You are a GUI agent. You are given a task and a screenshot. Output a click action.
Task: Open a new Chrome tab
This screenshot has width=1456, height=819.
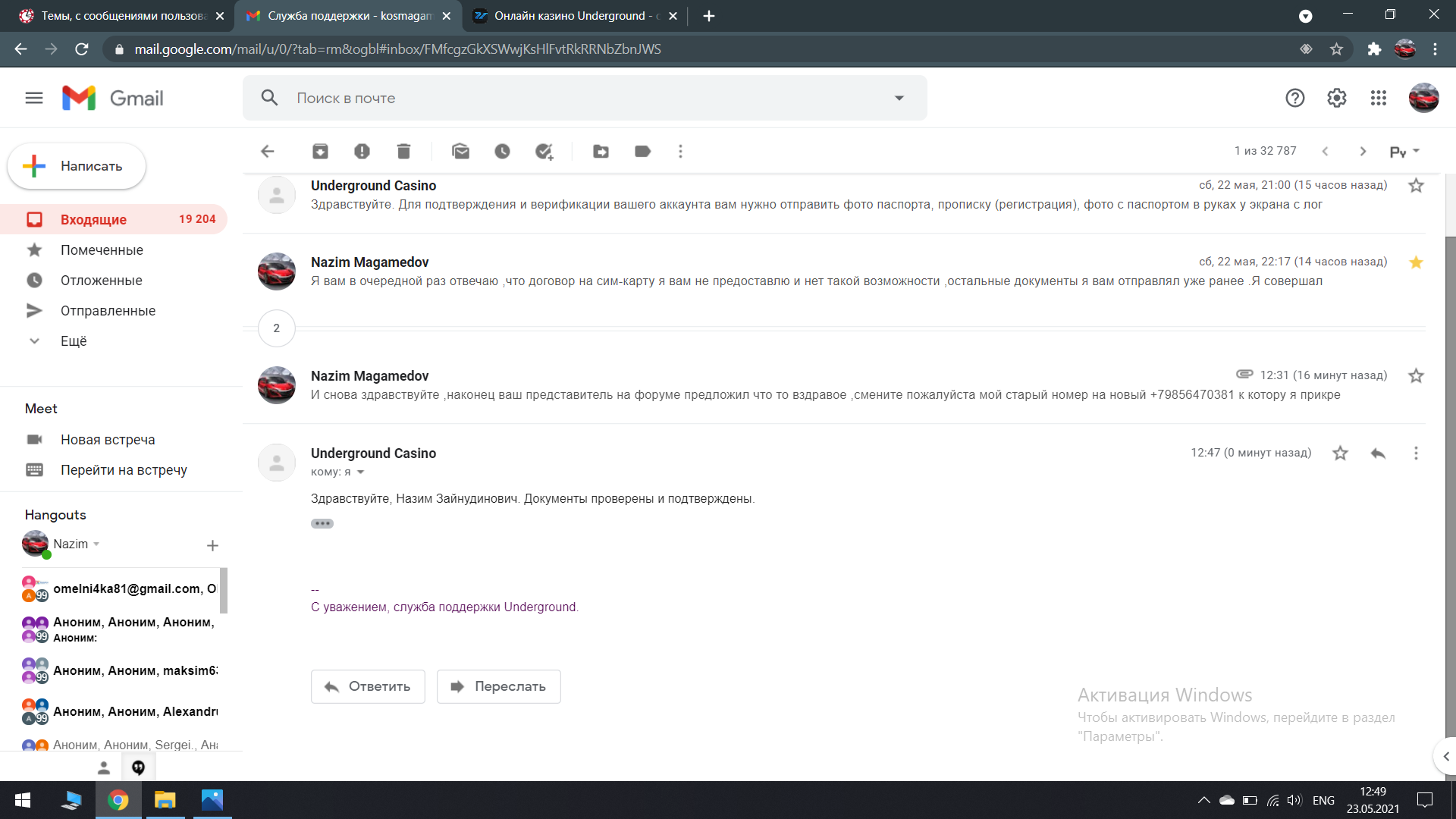point(709,16)
